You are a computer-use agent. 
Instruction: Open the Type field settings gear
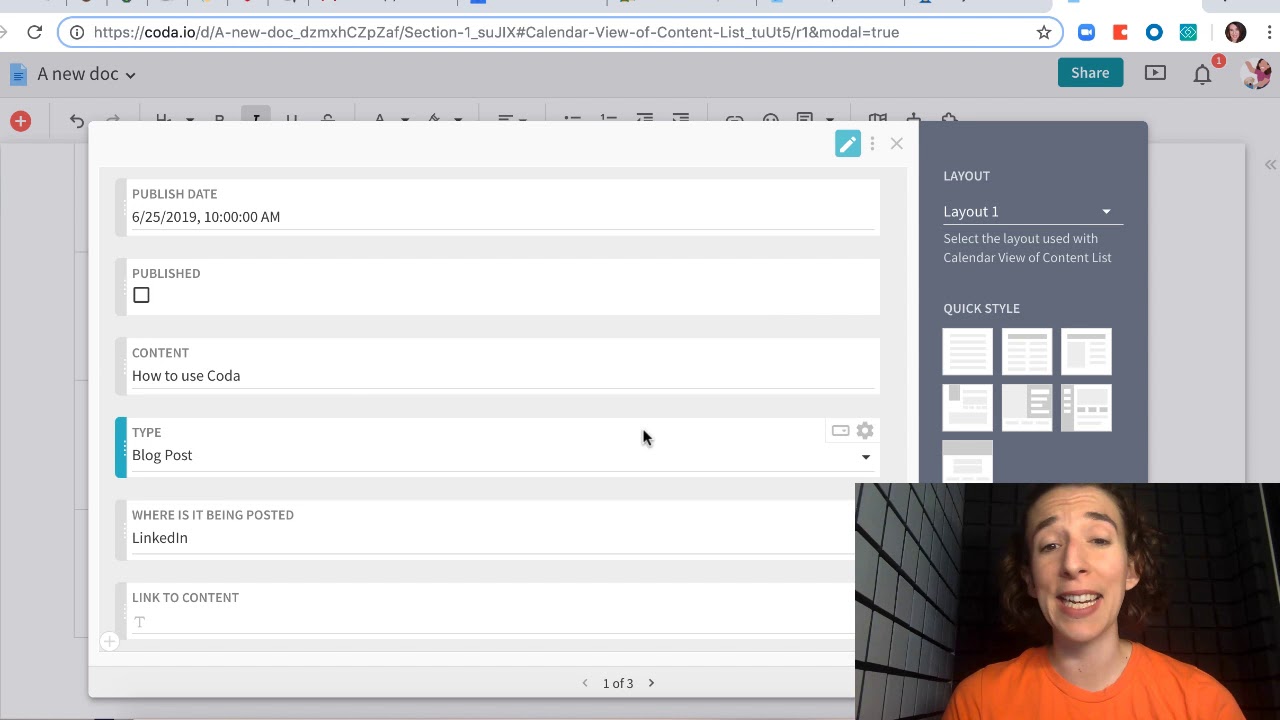click(x=865, y=431)
